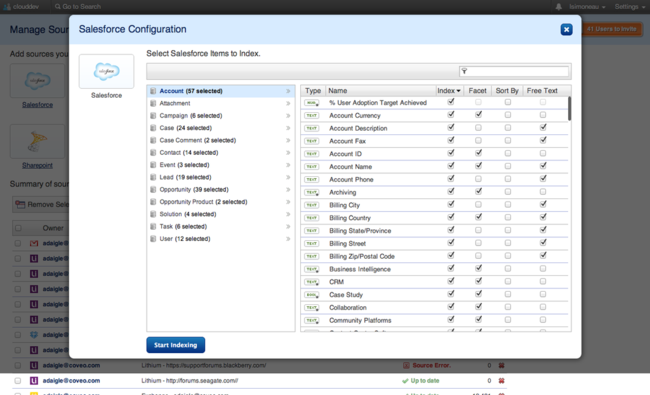Click adaigle@coveo.com on the seagate row
650x395 pixels.
tap(71, 380)
